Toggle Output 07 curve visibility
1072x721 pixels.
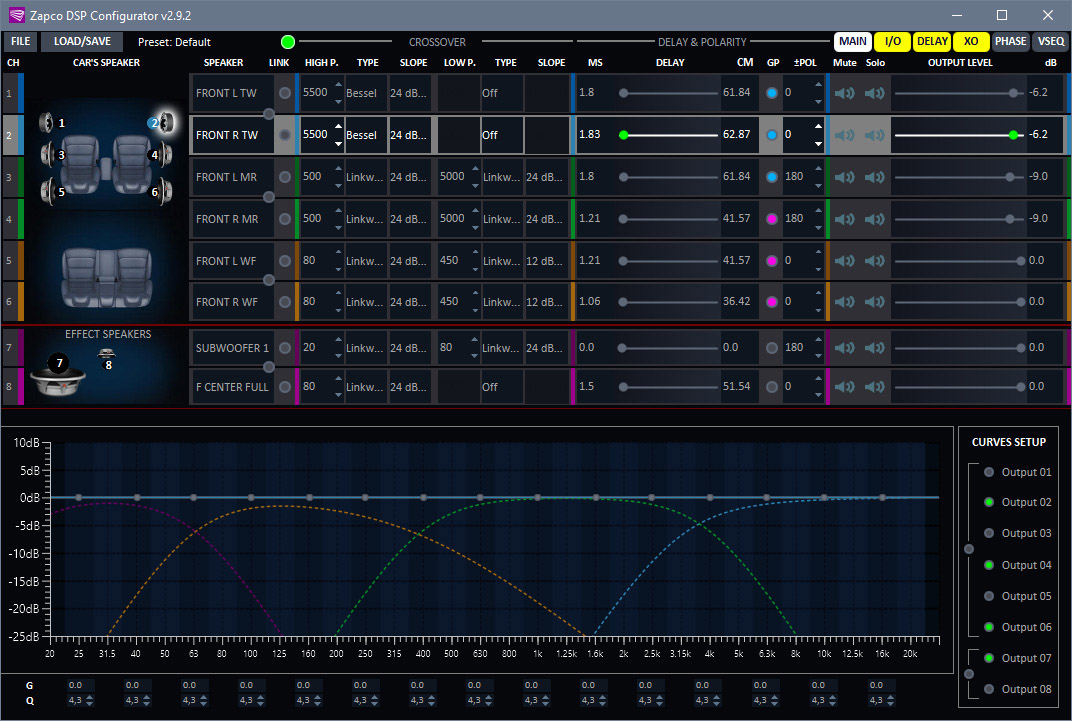[989, 658]
